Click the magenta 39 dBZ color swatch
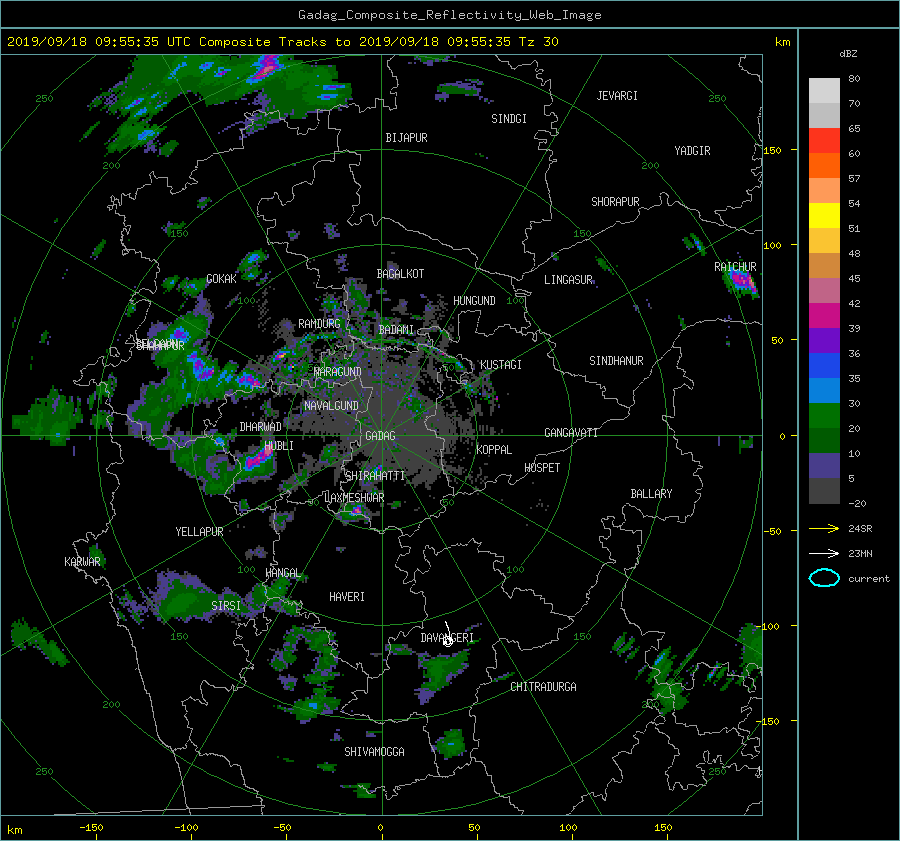 click(x=824, y=316)
